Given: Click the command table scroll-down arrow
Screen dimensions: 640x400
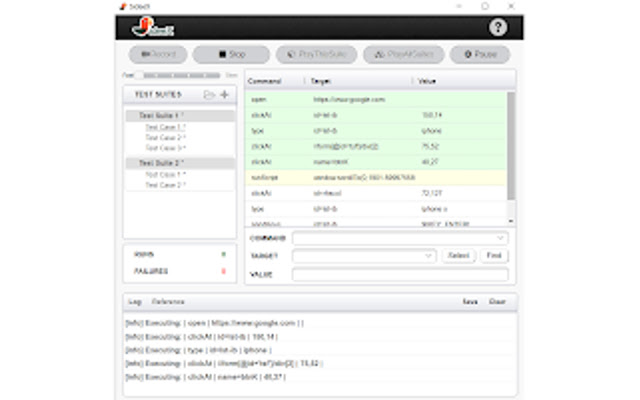Looking at the screenshot, I should [511, 221].
